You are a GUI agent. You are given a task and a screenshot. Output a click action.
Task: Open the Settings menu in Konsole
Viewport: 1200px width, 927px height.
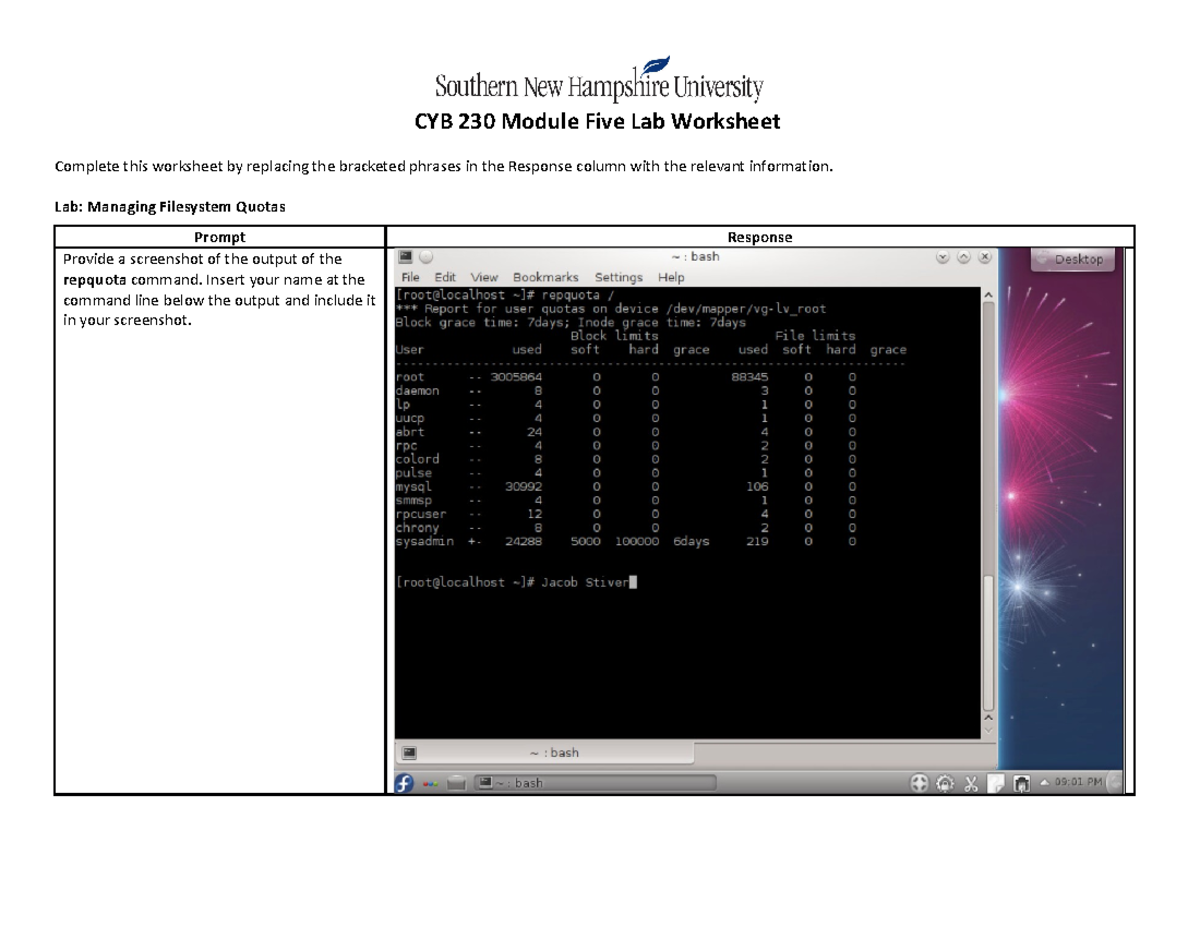pos(618,277)
